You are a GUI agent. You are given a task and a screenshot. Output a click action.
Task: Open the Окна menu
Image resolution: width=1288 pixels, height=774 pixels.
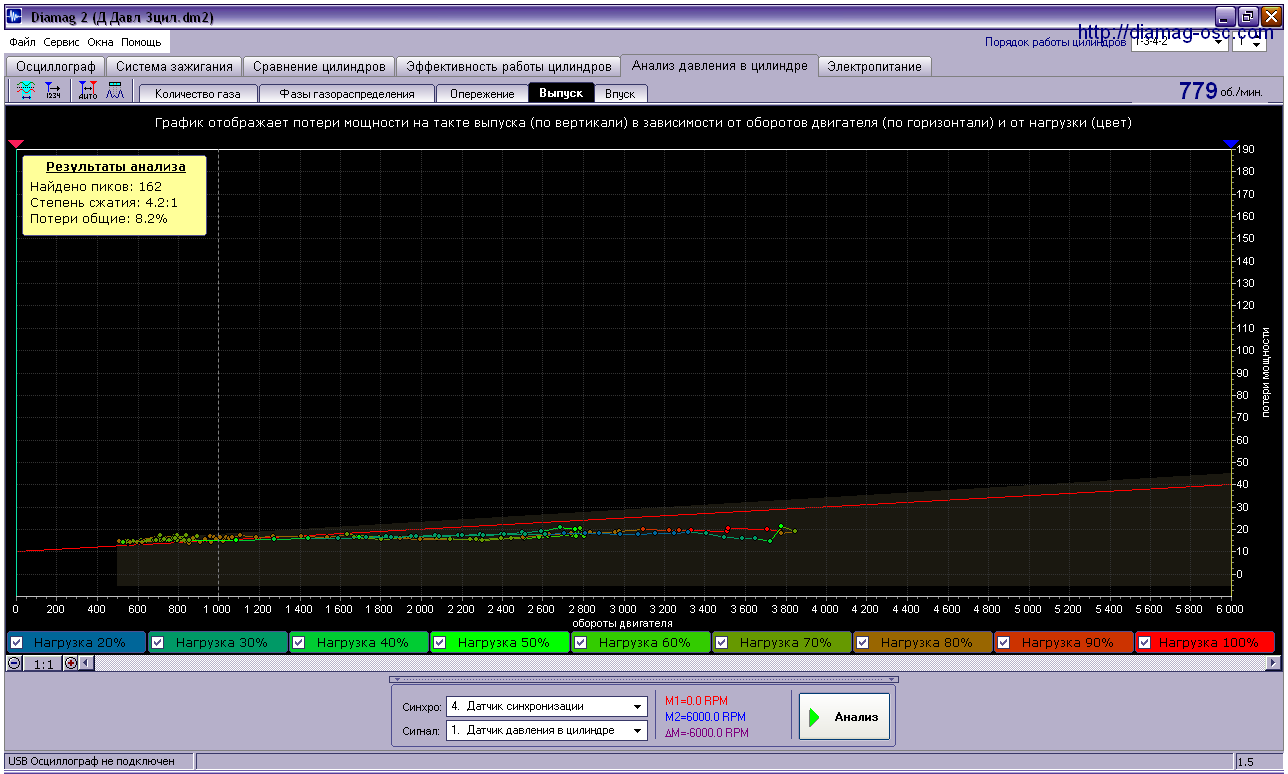click(100, 43)
